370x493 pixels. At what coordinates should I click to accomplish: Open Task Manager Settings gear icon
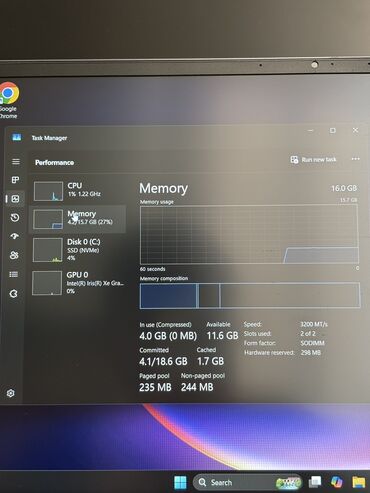pyautogui.click(x=11, y=393)
